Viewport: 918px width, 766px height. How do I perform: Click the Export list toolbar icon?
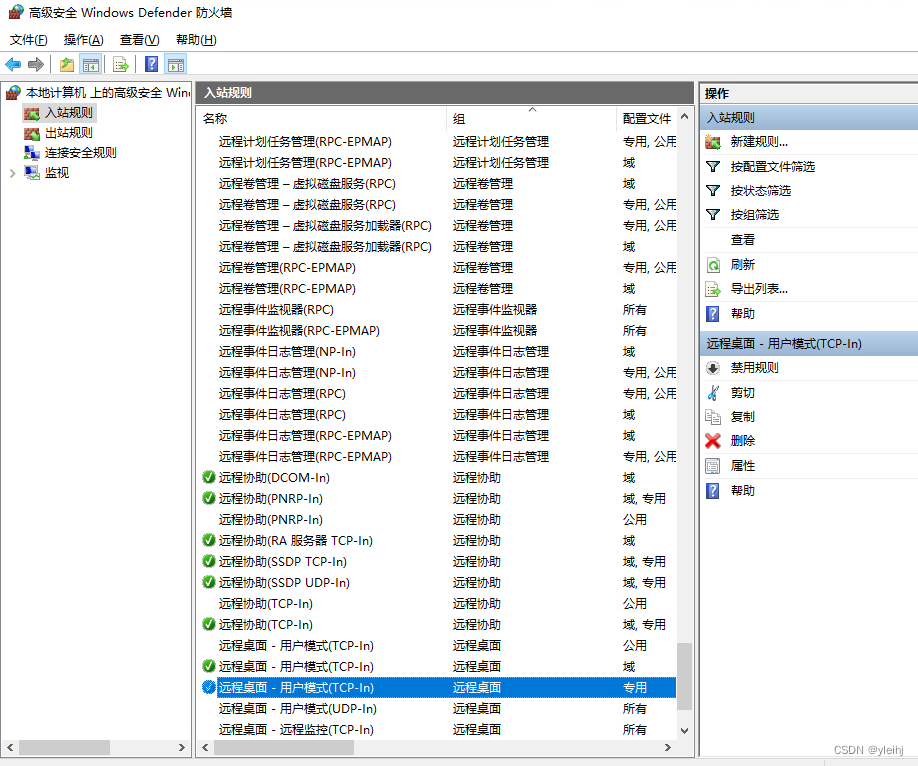pos(121,64)
